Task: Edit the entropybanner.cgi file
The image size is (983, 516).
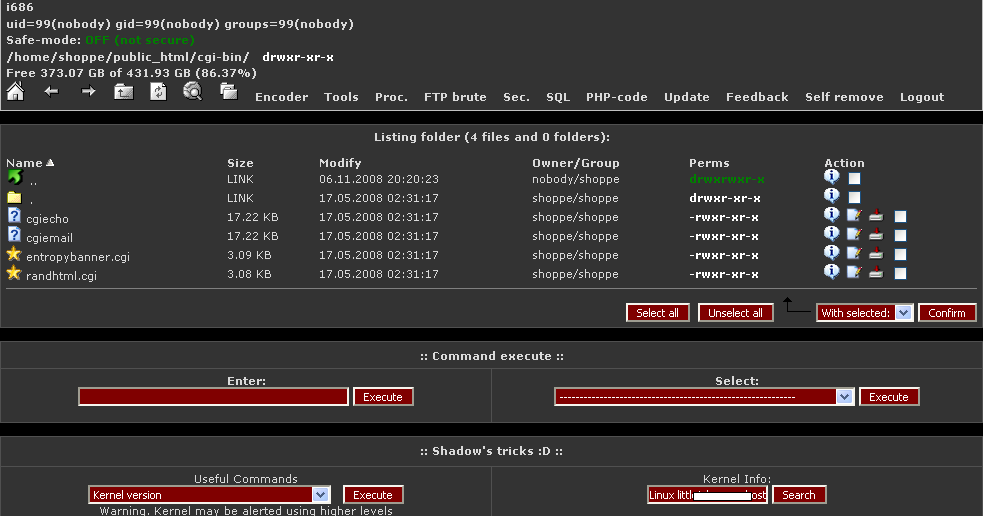Action: point(854,253)
